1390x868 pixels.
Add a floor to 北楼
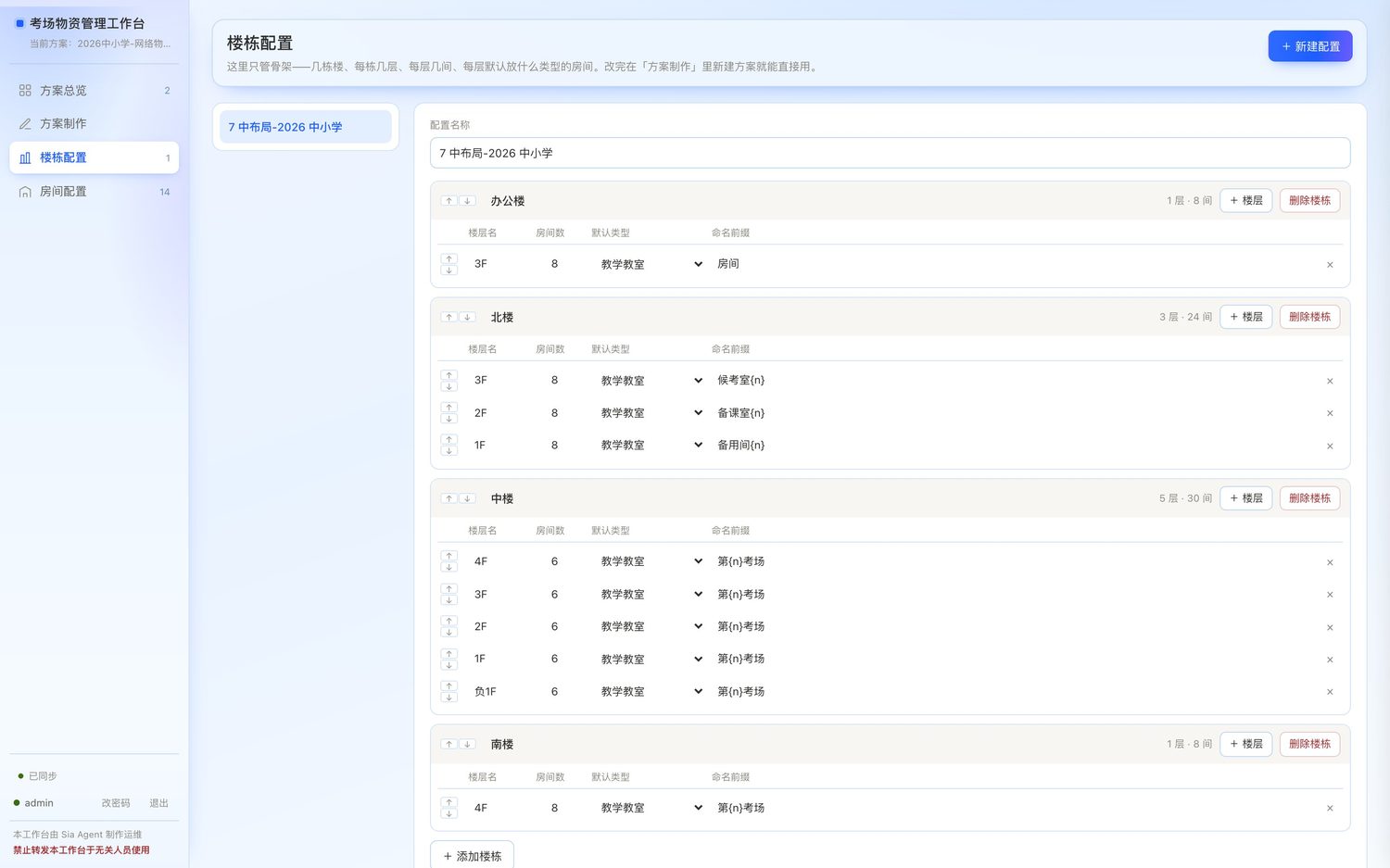(1246, 317)
